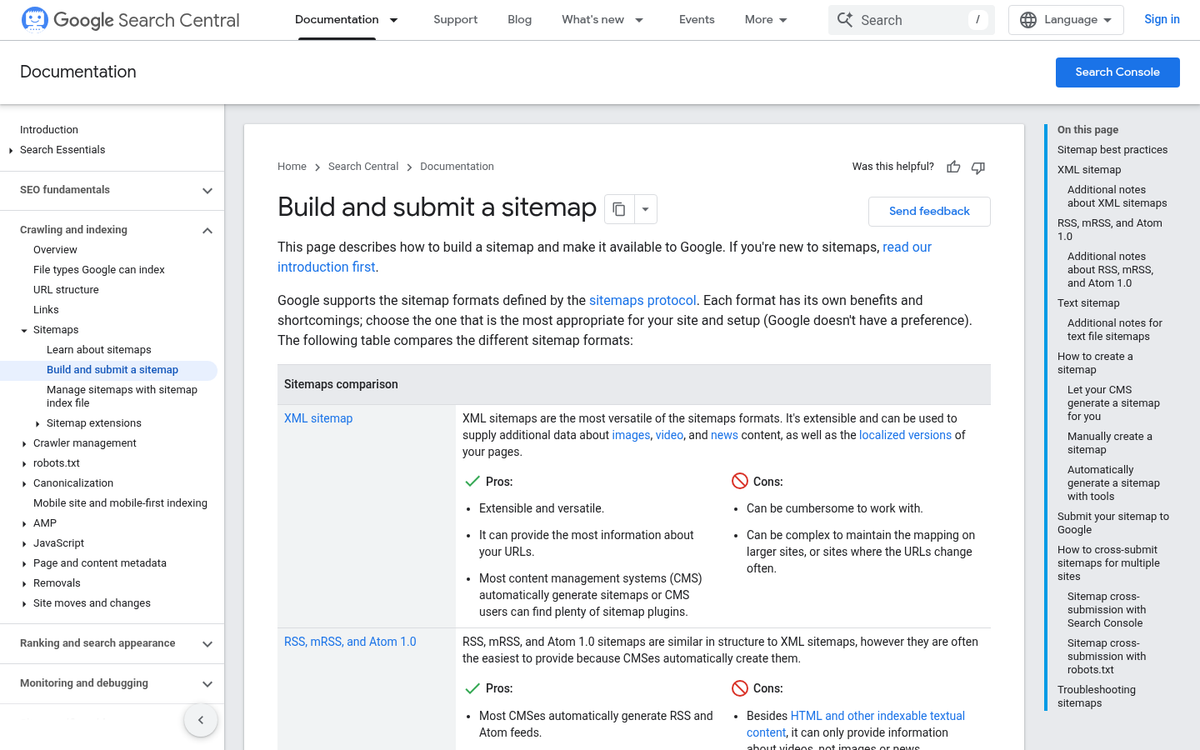Click the globe icon beside Language
The width and height of the screenshot is (1200, 750).
[x=1030, y=19]
